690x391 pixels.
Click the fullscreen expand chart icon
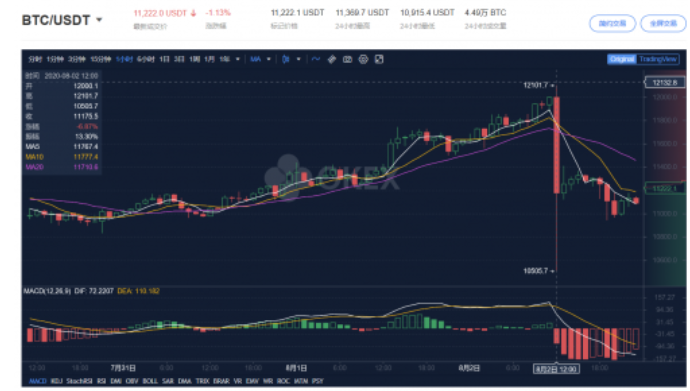[379, 59]
